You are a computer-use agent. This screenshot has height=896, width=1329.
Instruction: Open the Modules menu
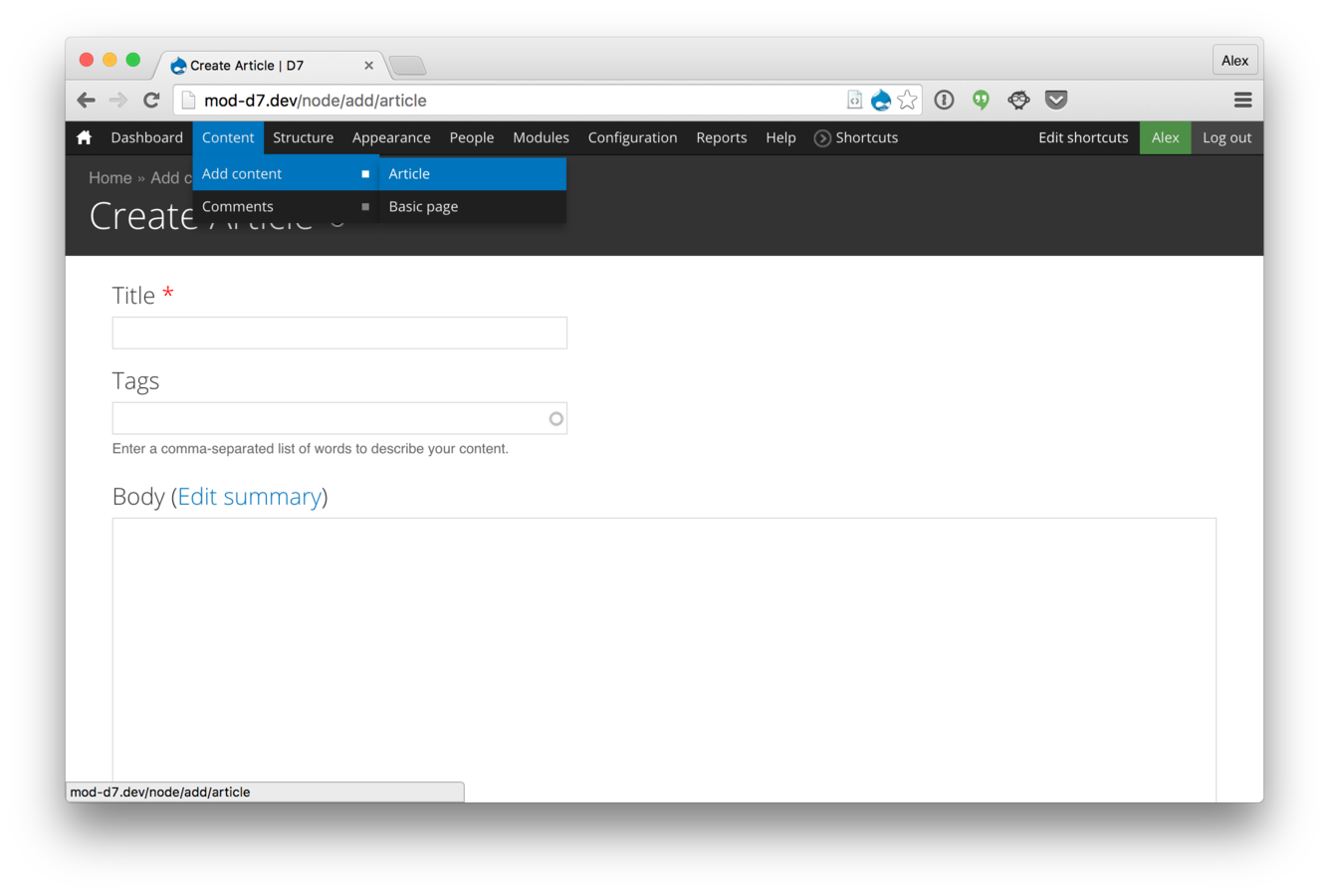pyautogui.click(x=542, y=137)
